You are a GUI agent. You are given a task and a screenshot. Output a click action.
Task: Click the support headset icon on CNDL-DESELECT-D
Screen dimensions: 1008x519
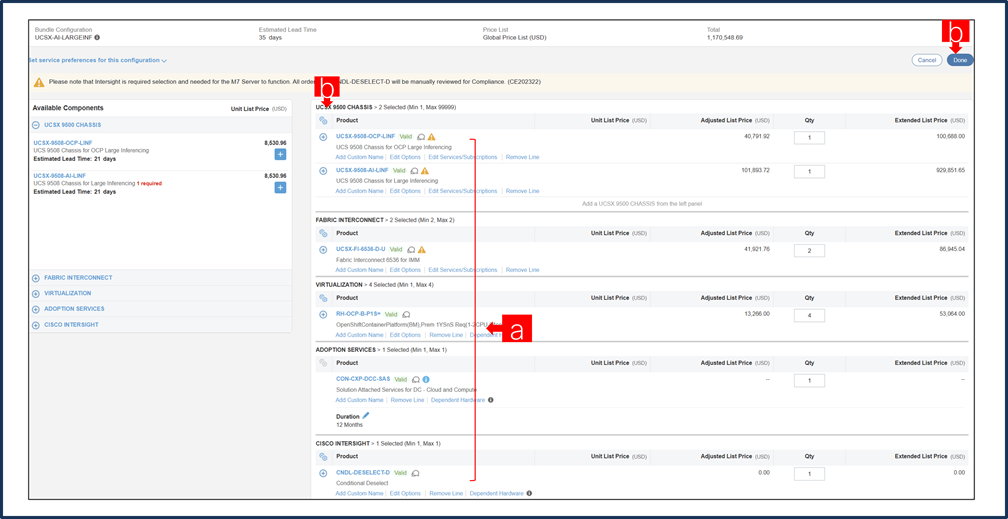pyautogui.click(x=415, y=473)
